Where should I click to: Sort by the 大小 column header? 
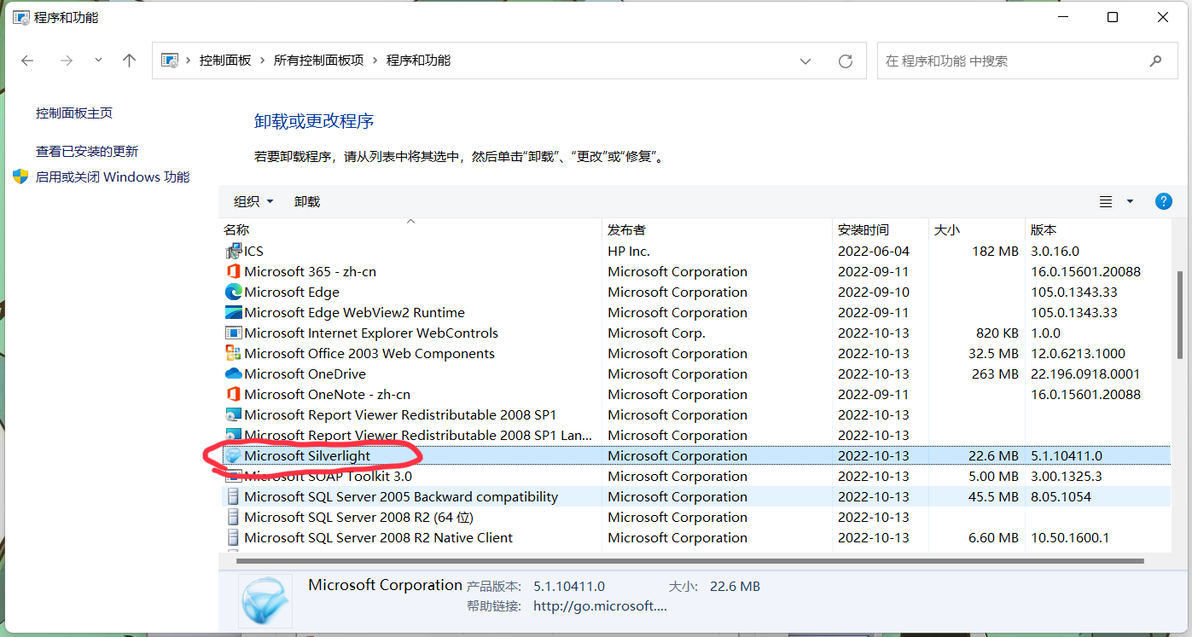tap(976, 230)
